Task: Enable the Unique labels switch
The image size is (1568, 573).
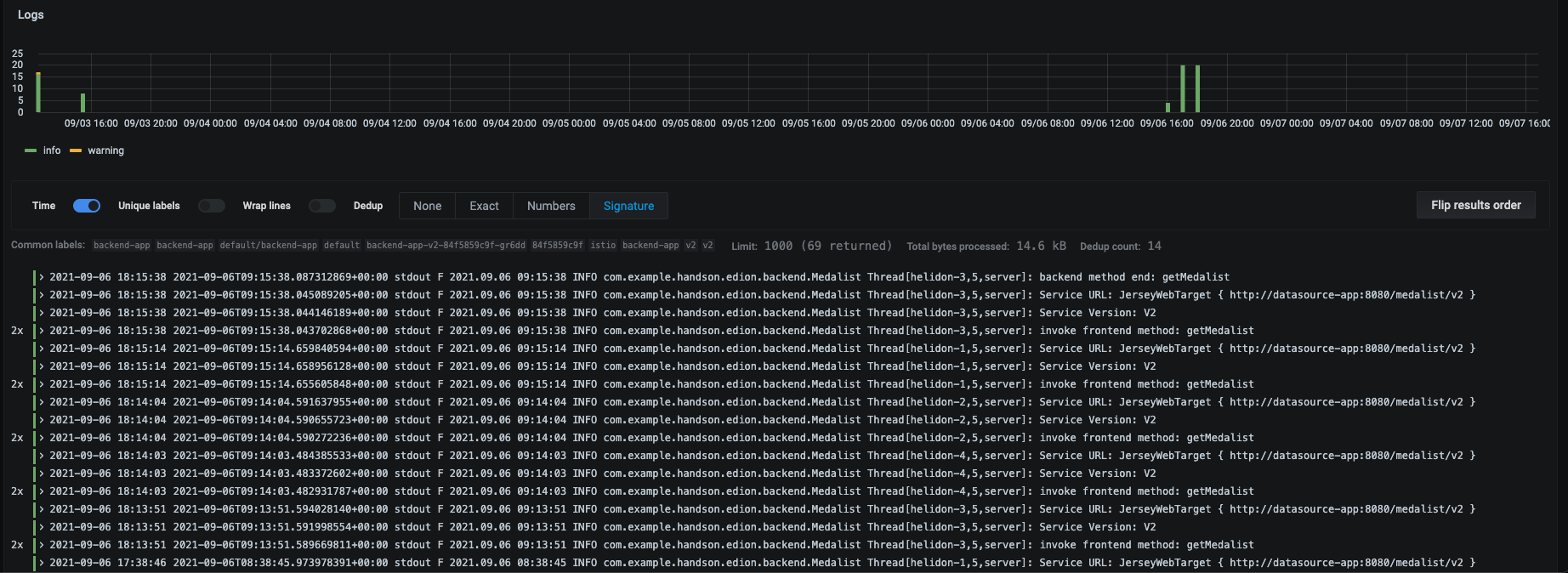Action: pyautogui.click(x=211, y=206)
